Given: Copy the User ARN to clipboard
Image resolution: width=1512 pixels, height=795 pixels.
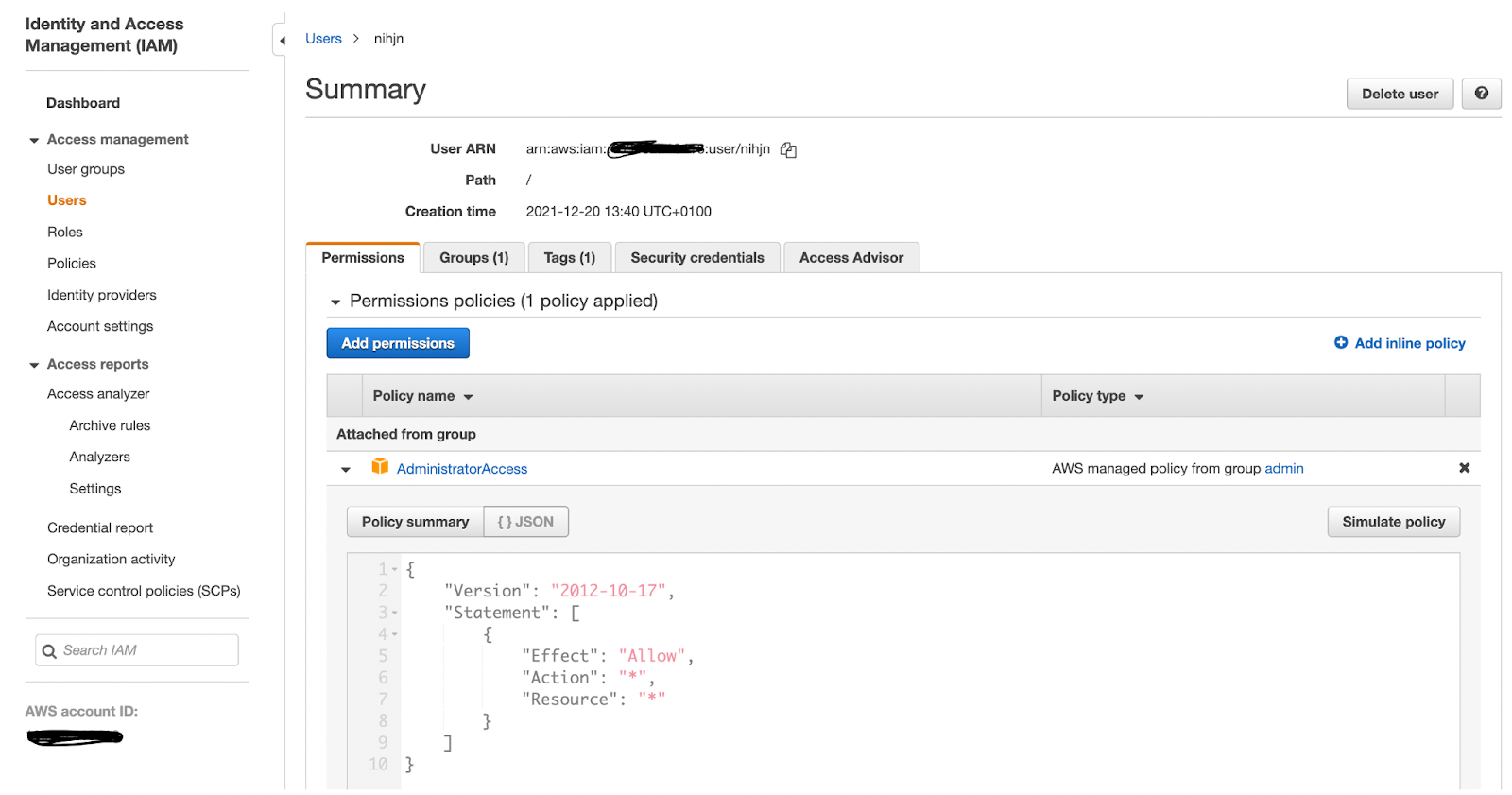Looking at the screenshot, I should click(x=788, y=149).
